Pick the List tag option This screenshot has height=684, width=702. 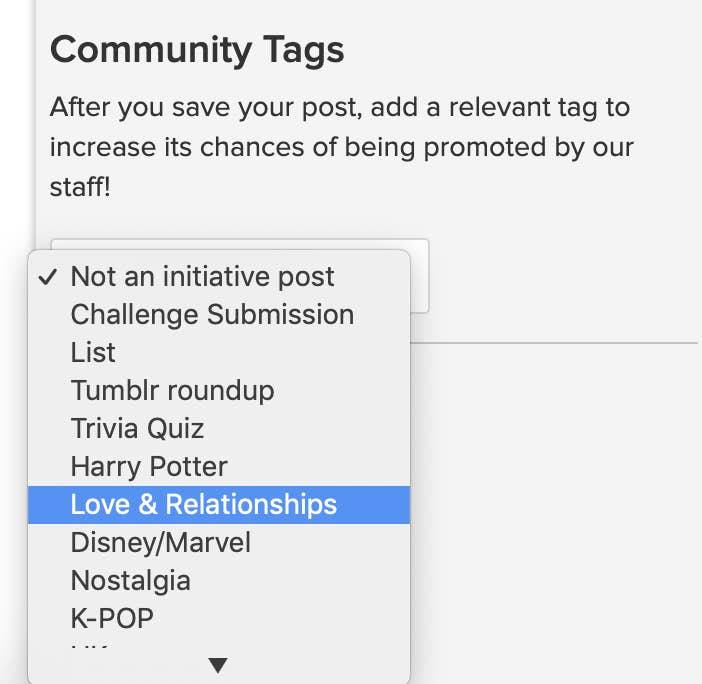click(93, 353)
